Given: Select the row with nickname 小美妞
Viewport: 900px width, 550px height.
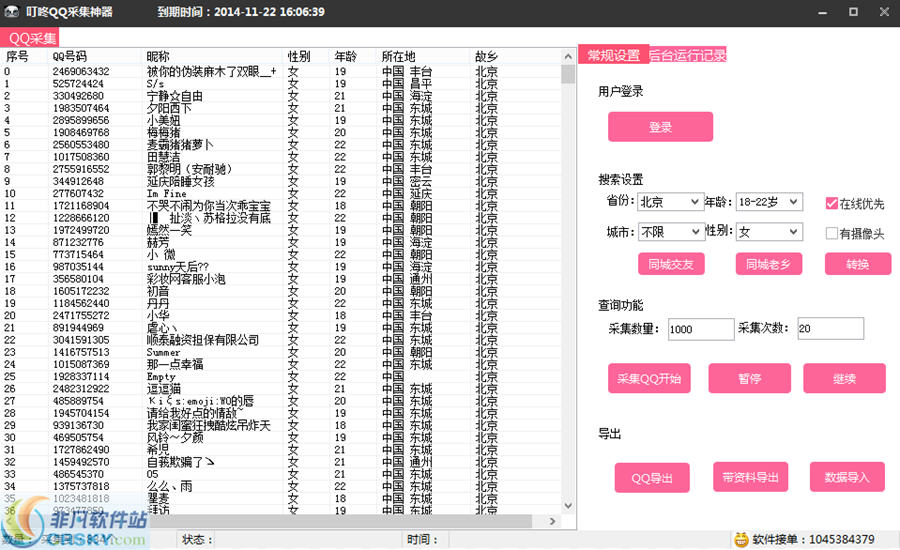Looking at the screenshot, I should pos(281,120).
